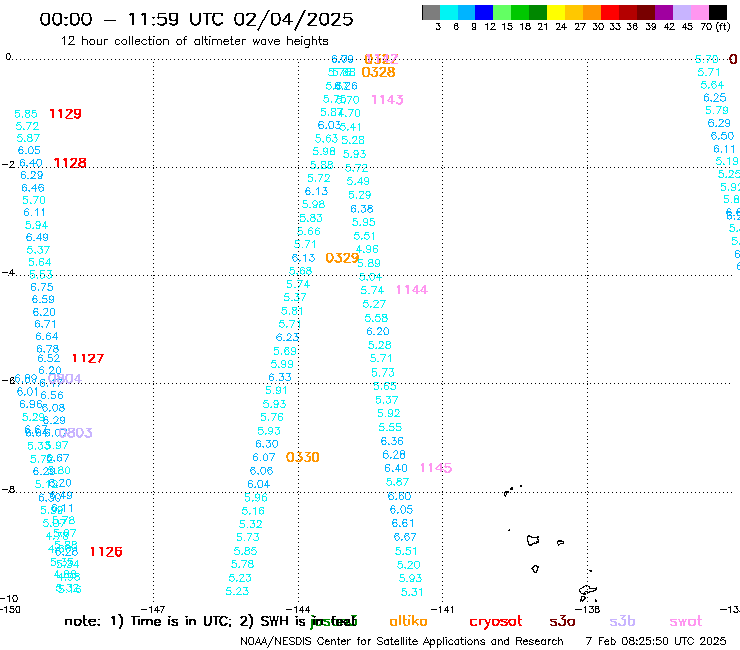Pick the bright red legend swatch
The image size is (740, 650).
pos(610,12)
